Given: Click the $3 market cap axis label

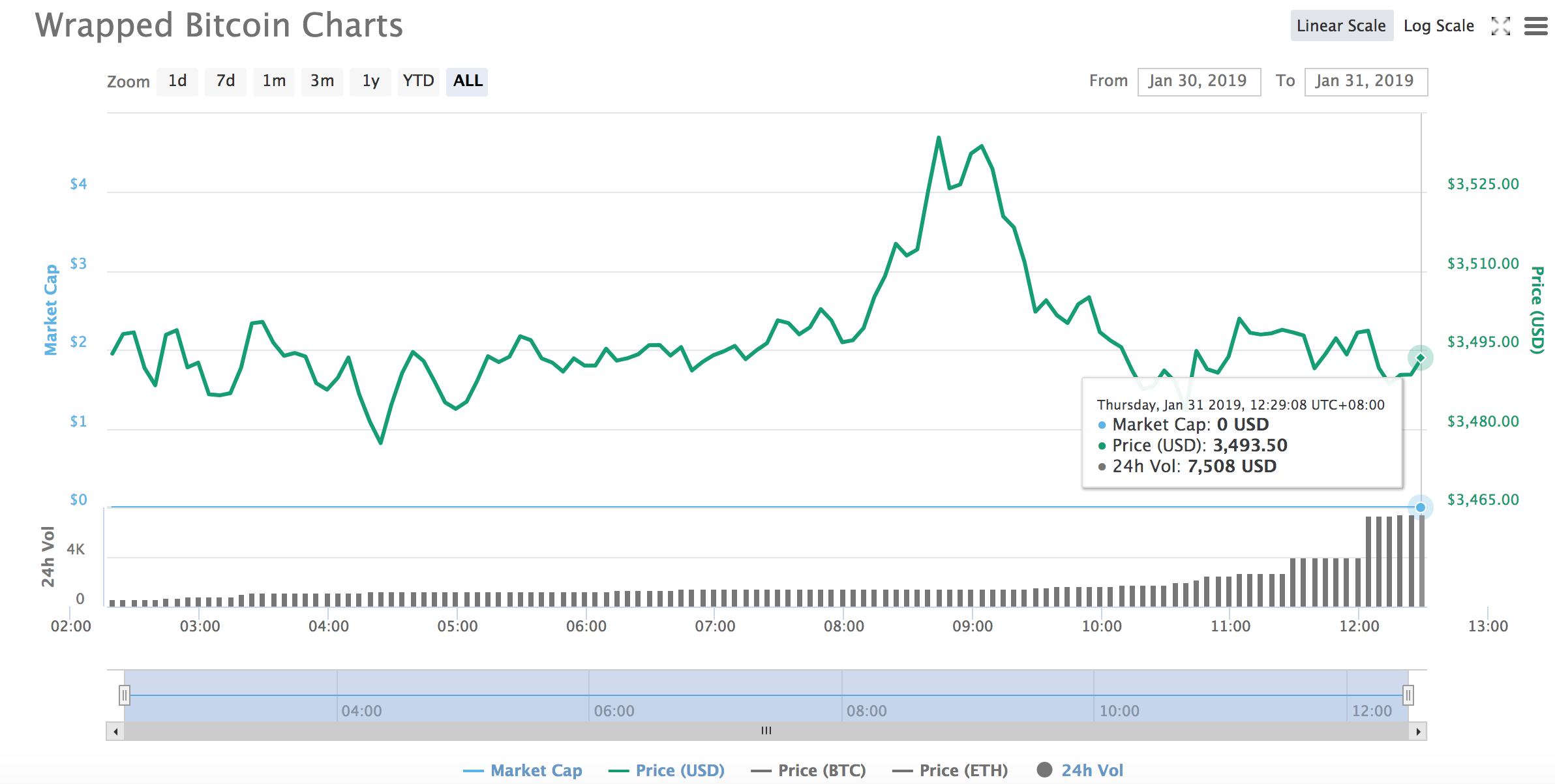Looking at the screenshot, I should [78, 264].
